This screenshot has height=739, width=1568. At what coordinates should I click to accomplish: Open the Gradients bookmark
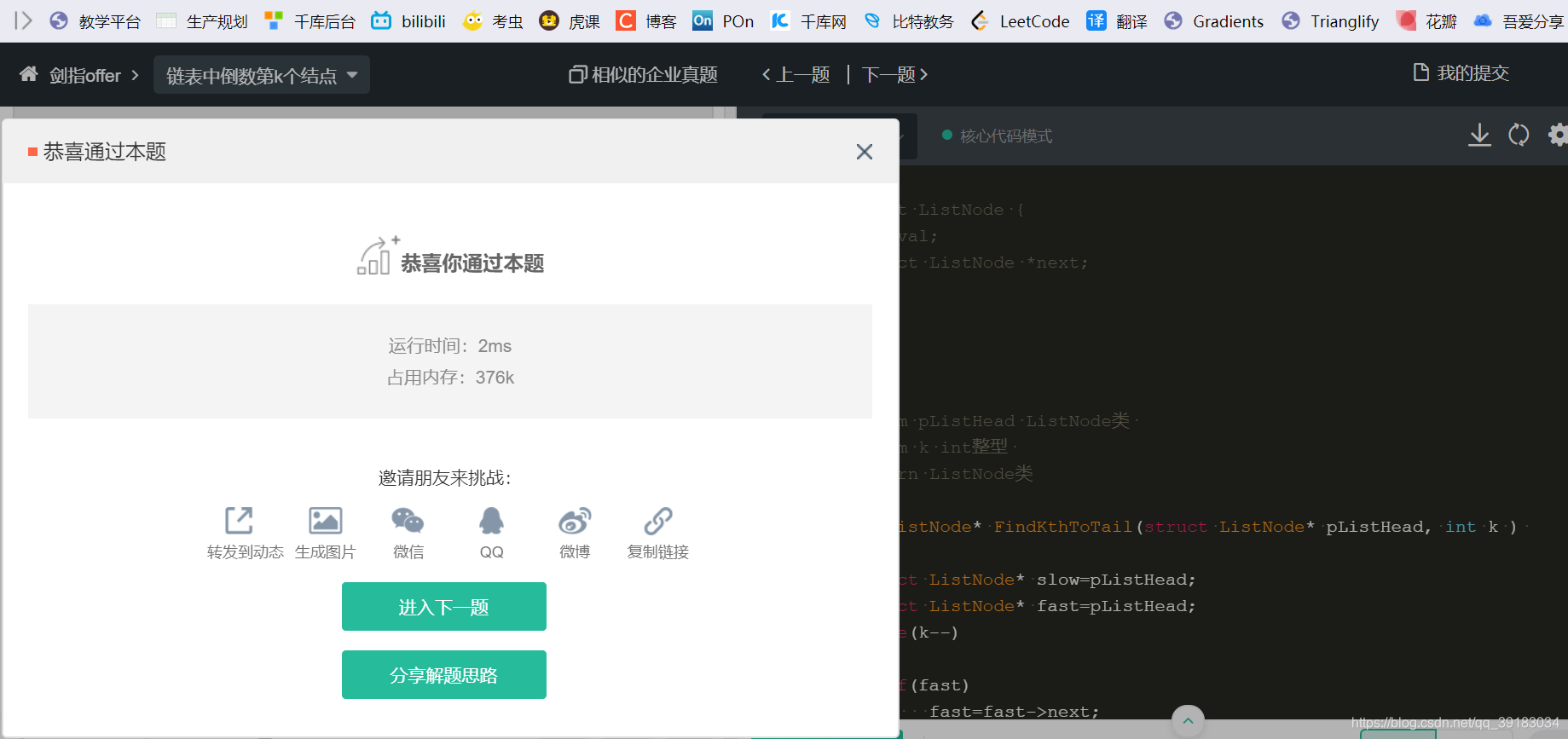point(1214,21)
